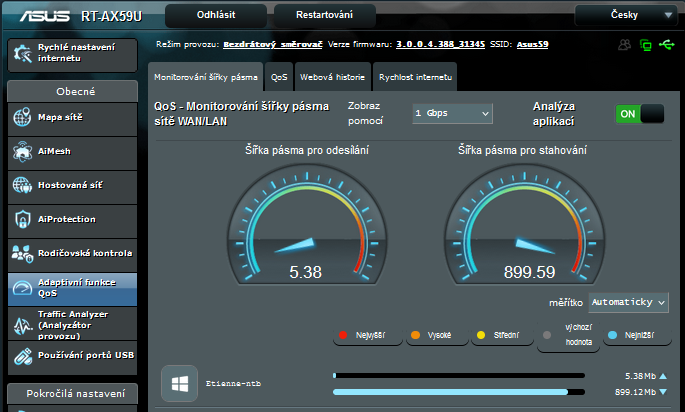Click the Windows device icon for Etienne-ntb
This screenshot has height=412, width=685.
180,384
